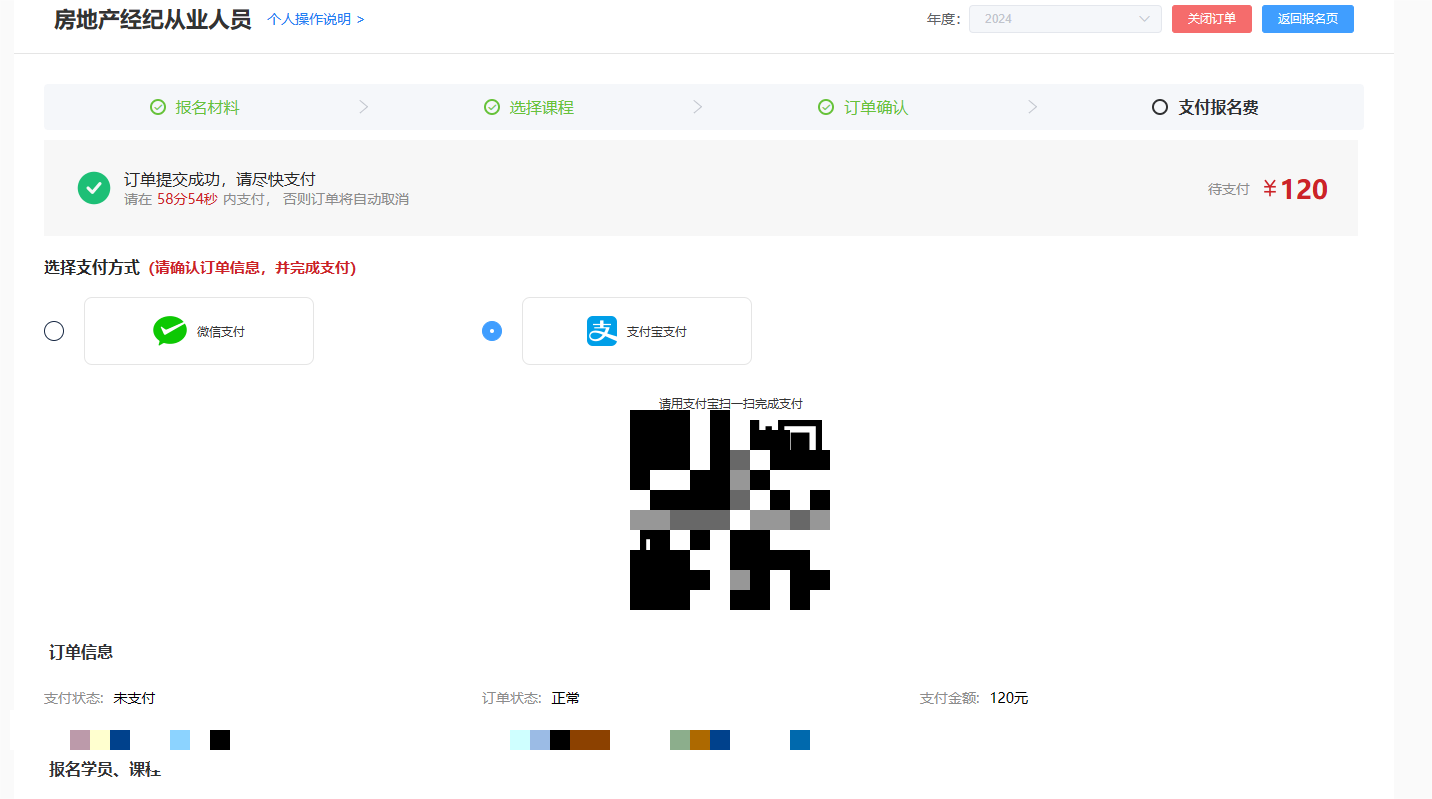Click the green success checkmark icon
The image size is (1432, 799).
click(x=94, y=187)
